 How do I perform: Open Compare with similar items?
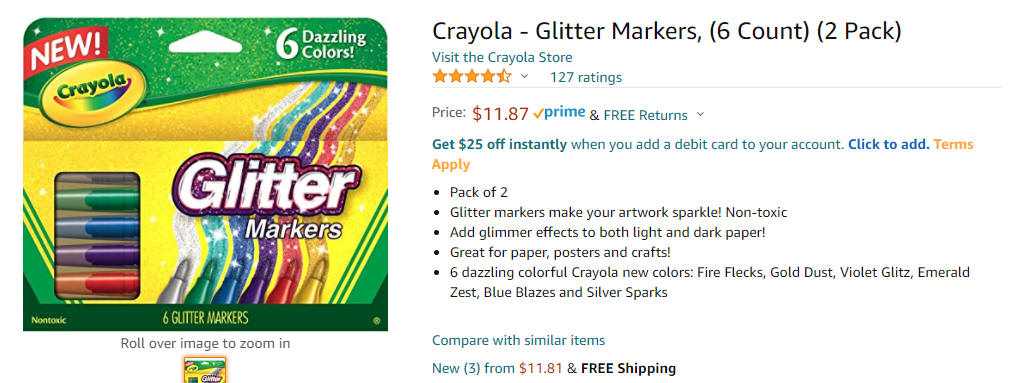[519, 340]
